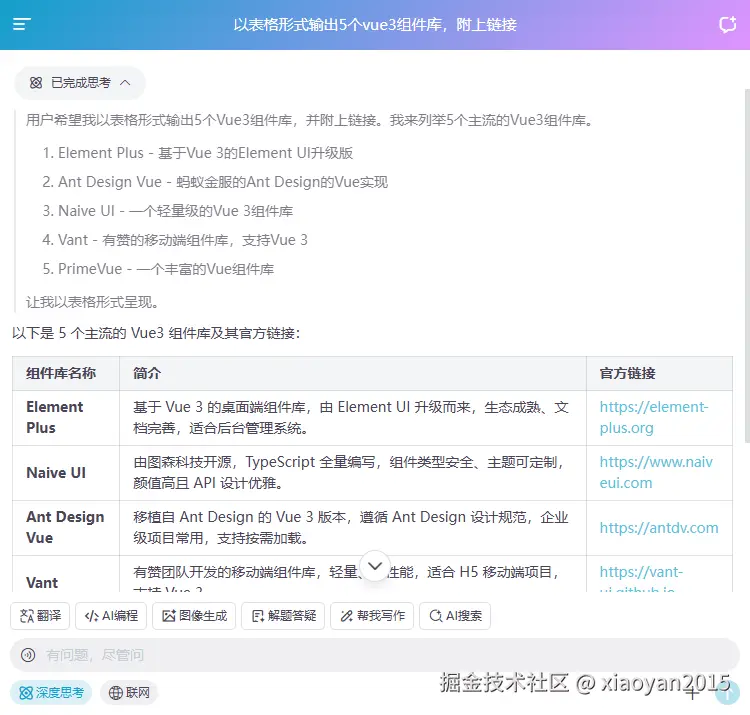Select the AI编程 quick action

point(111,616)
